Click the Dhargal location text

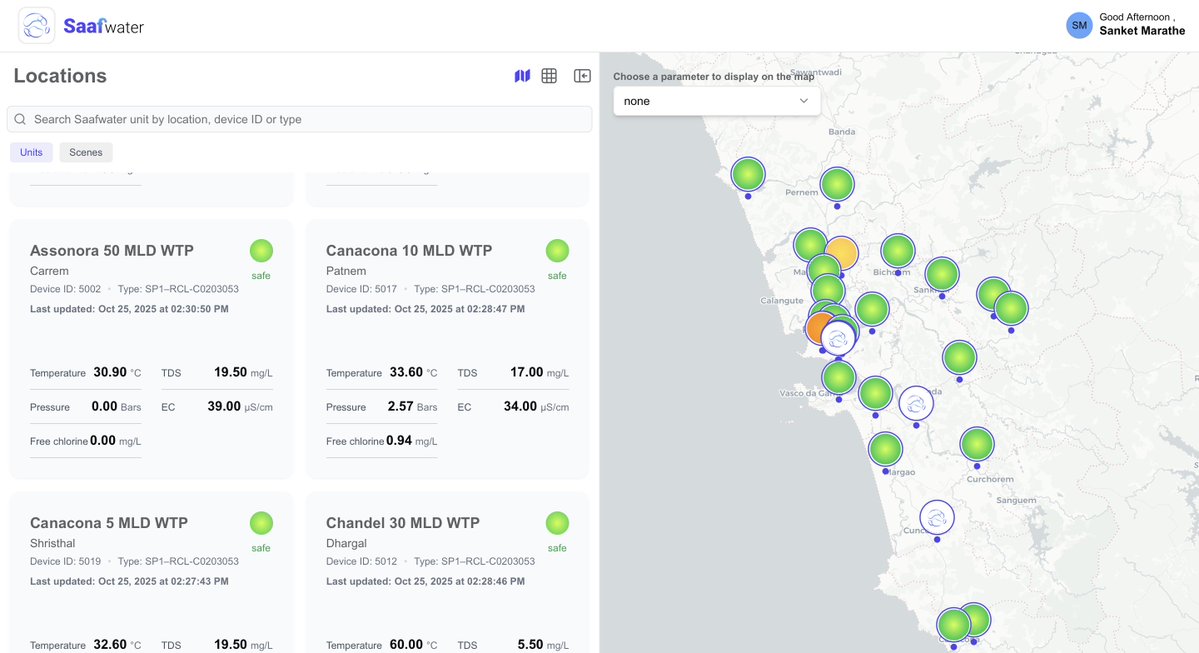pos(346,543)
